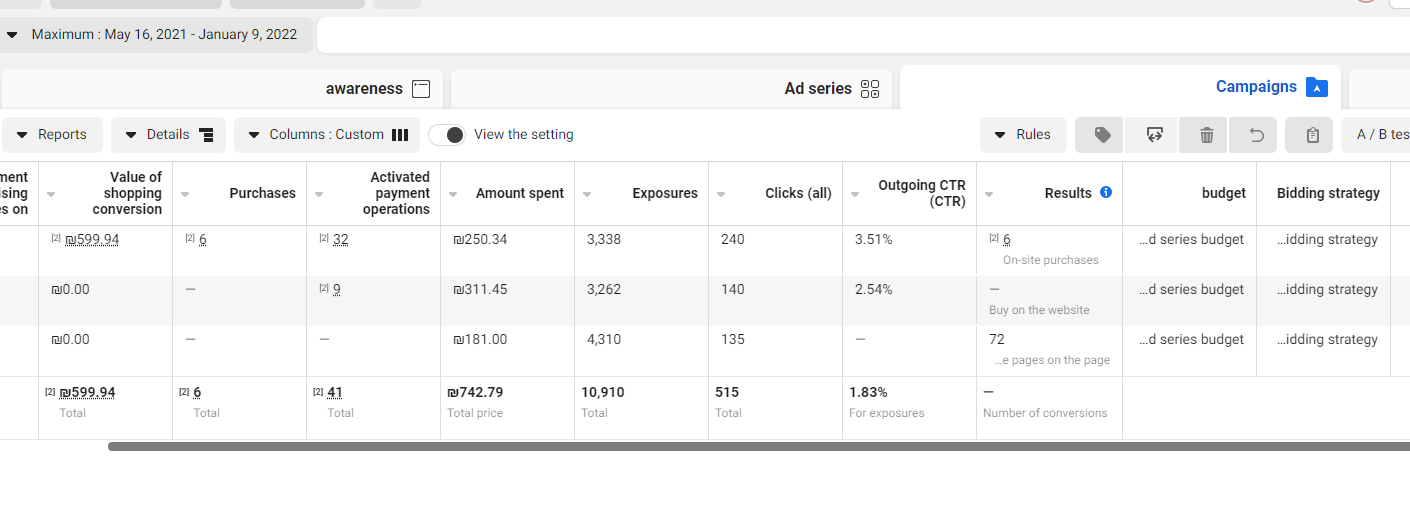1410x514 pixels.
Task: Click the trash delete icon
Action: 1206,135
